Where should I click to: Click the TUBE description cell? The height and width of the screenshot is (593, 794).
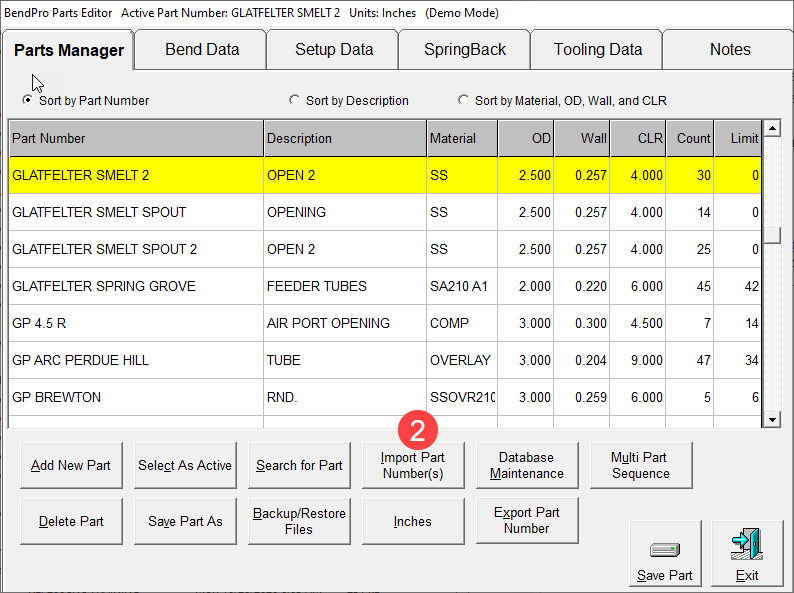[x=345, y=360]
